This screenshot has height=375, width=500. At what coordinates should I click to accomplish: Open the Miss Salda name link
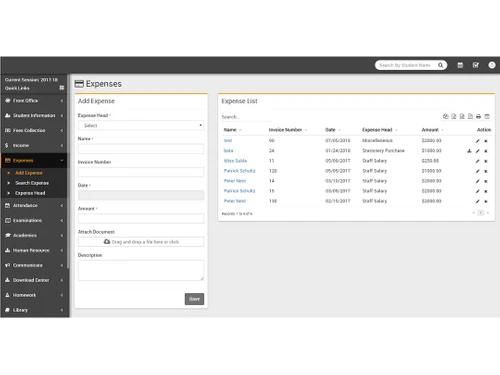(235, 161)
